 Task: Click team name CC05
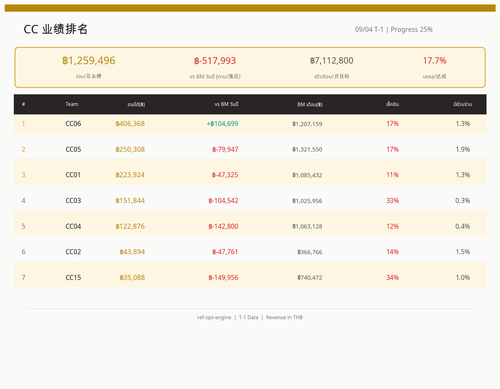(73, 149)
